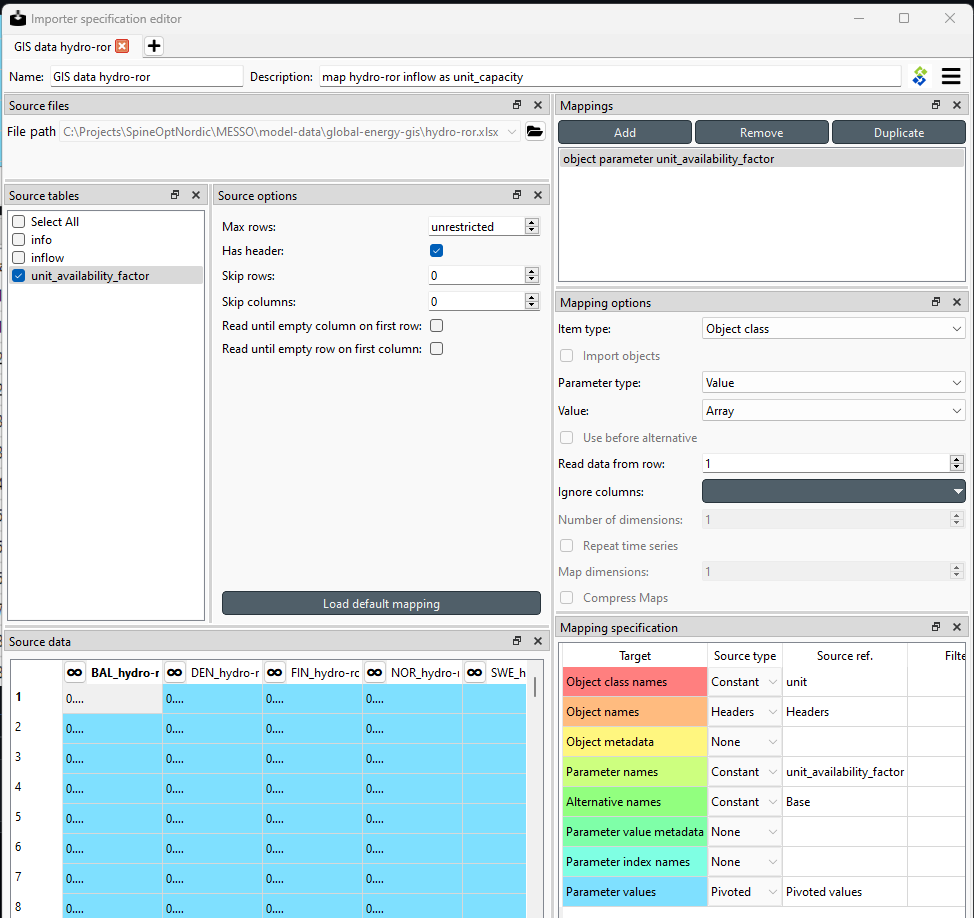
Task: Undock the Source files panel with its float icon
Action: [517, 104]
